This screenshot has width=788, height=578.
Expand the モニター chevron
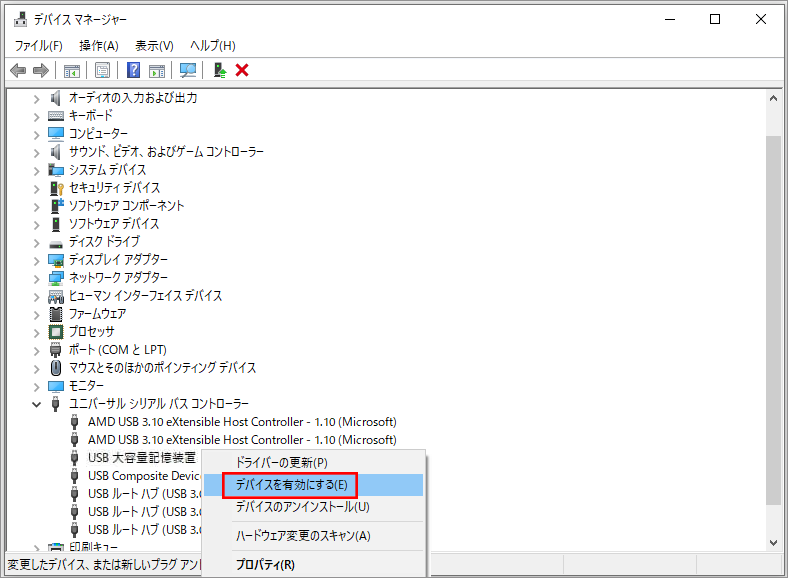pos(36,387)
